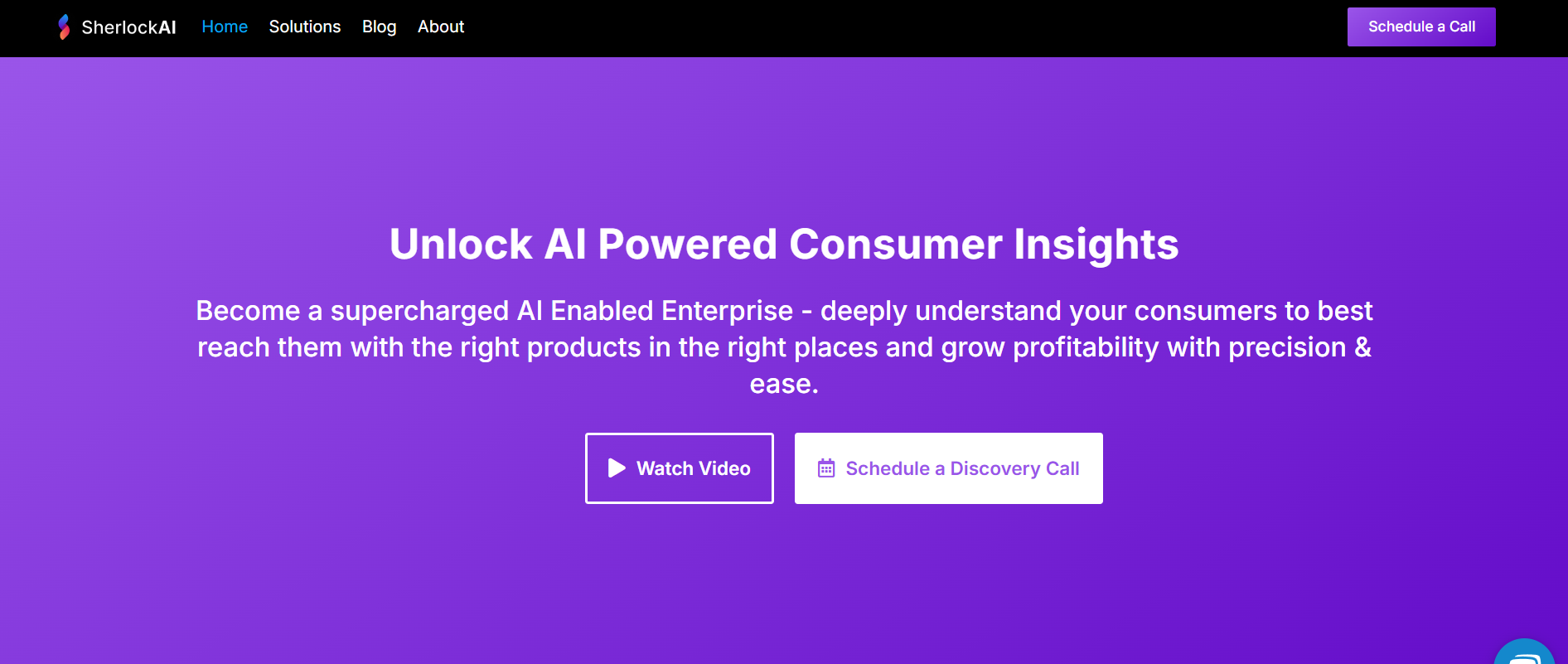This screenshot has height=664, width=1568.
Task: Click the paragraph line starting Become a supercharged
Action: (784, 311)
